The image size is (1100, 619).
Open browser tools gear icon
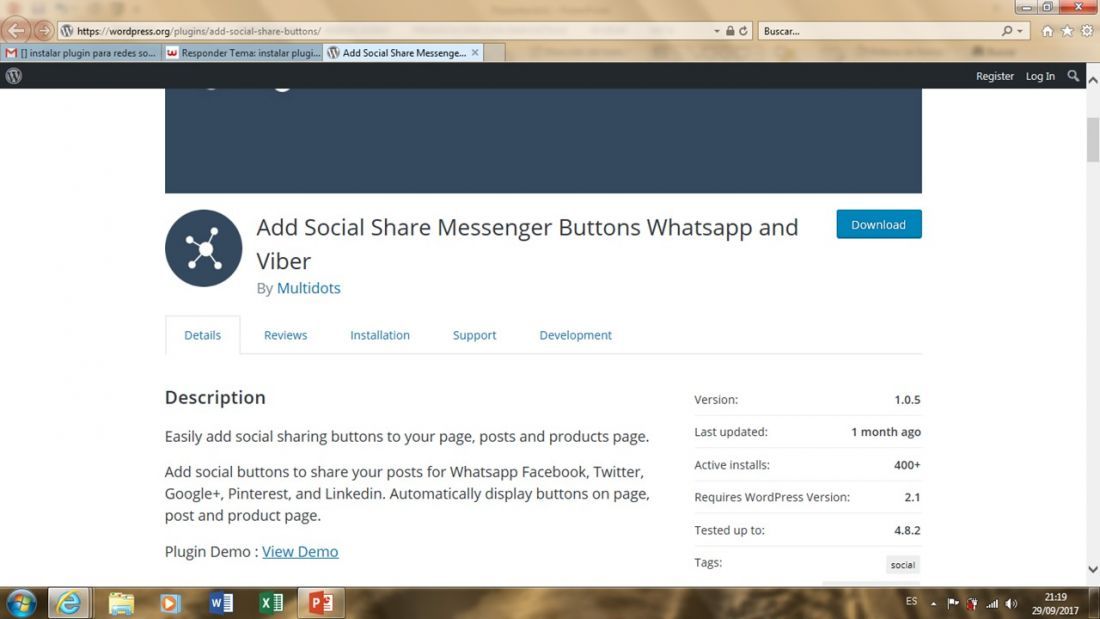(x=1087, y=31)
